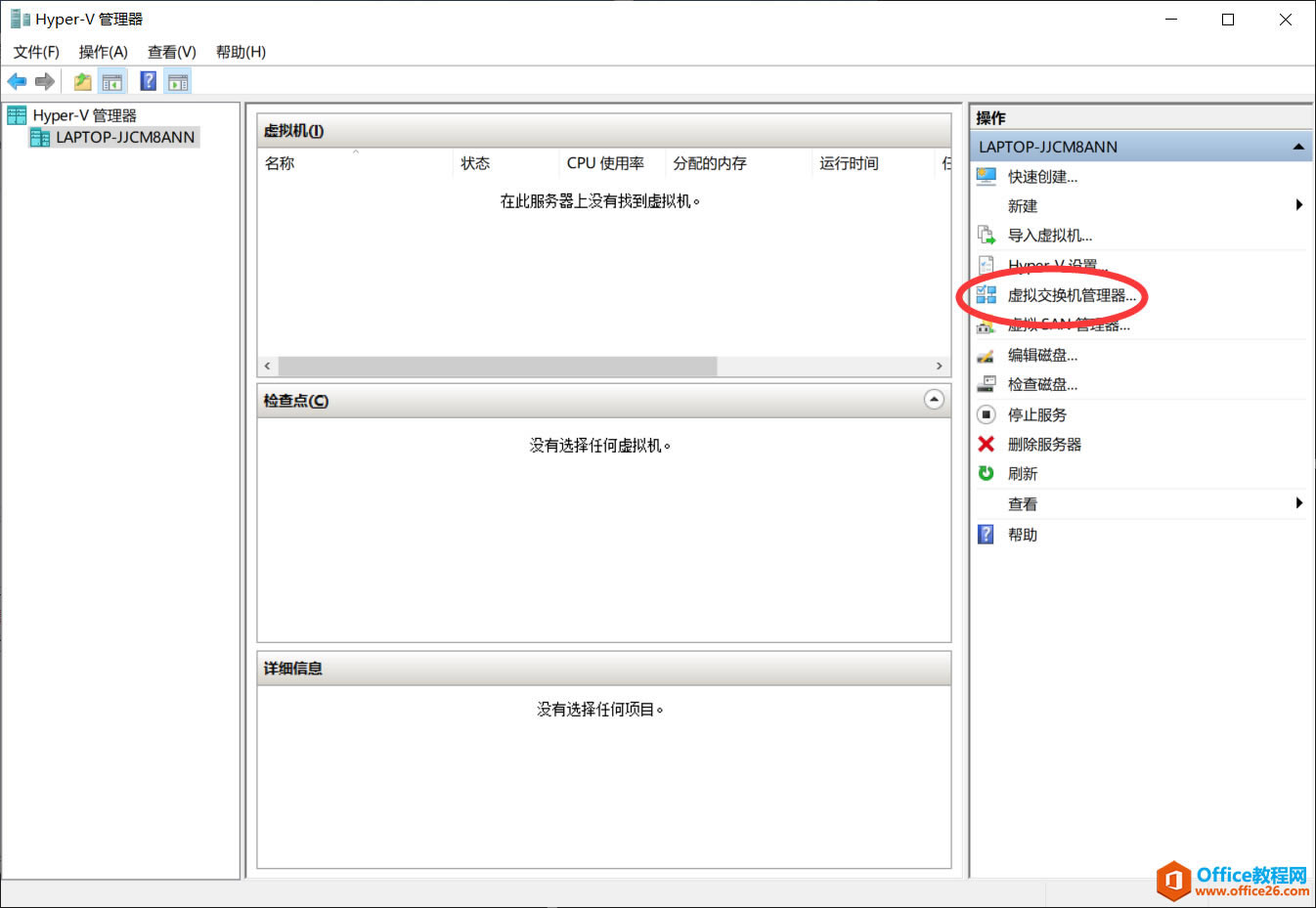1316x908 pixels.
Task: Open 检查磁盘... action
Action: click(x=1043, y=385)
